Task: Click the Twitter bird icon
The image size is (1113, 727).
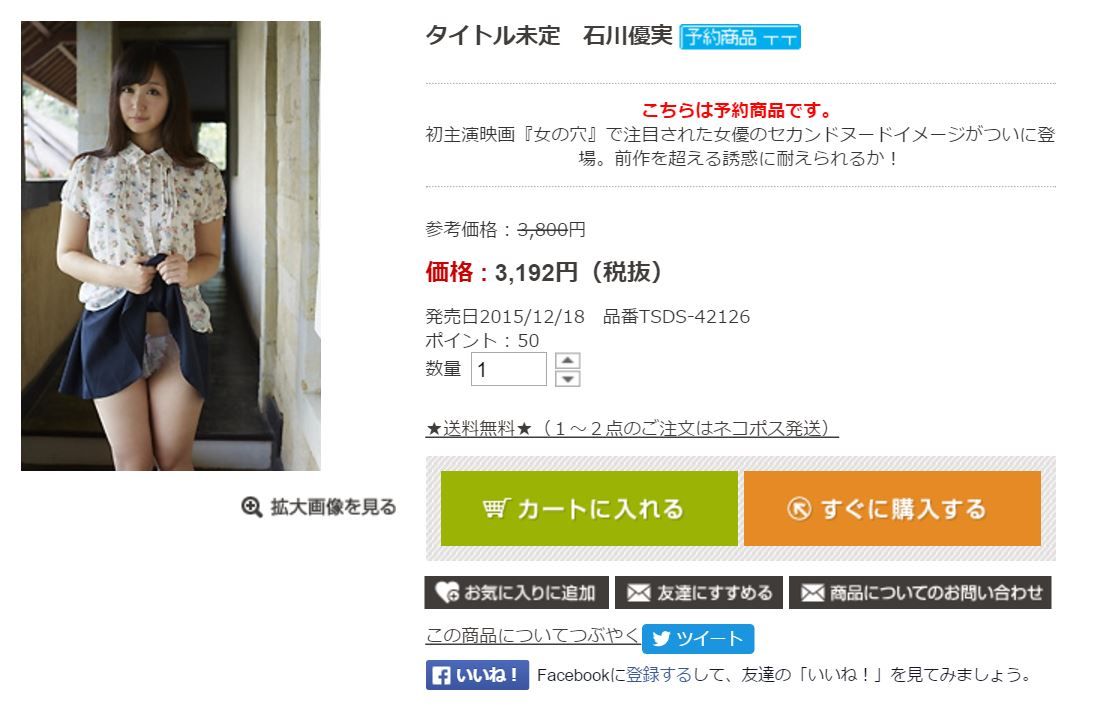Action: point(661,639)
